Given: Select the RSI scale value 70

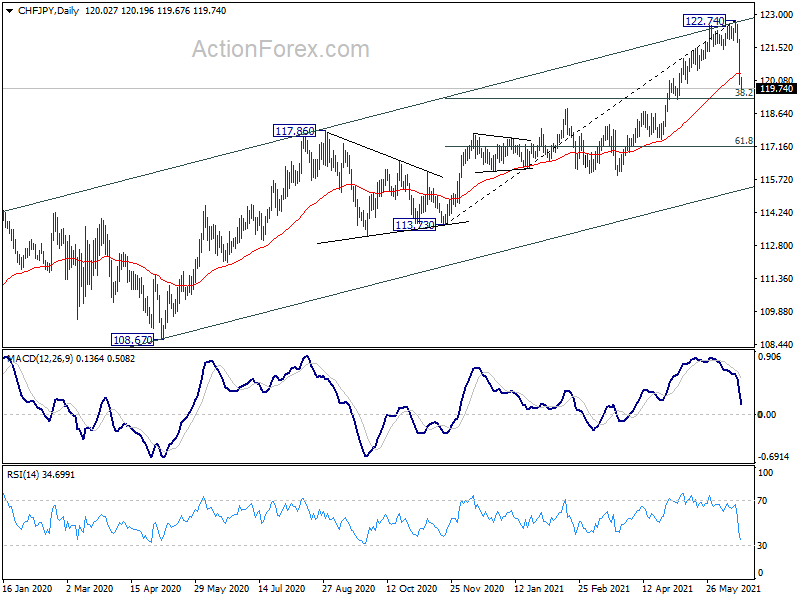Looking at the screenshot, I should pyautogui.click(x=762, y=501).
